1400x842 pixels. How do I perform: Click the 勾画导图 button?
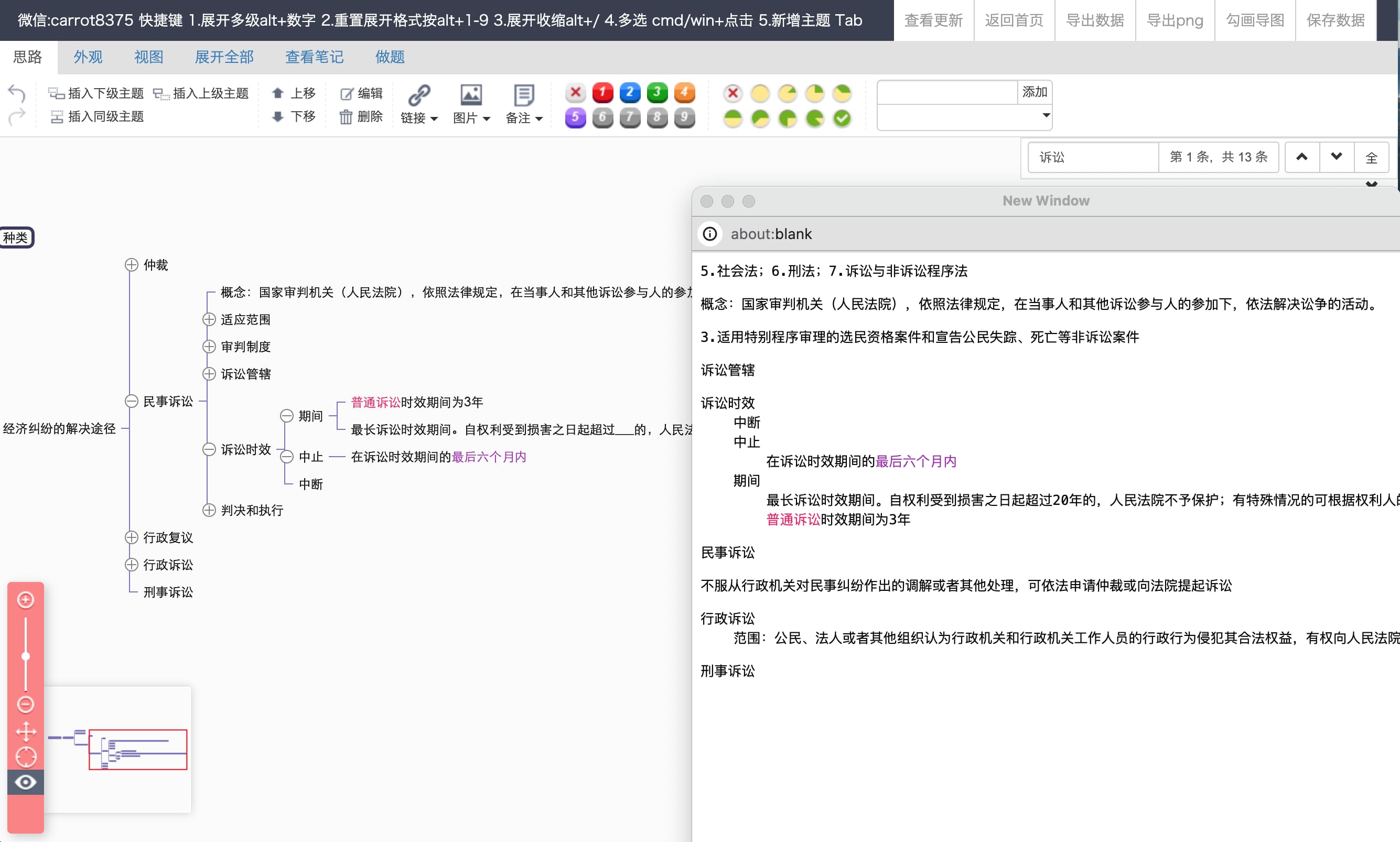1255,20
